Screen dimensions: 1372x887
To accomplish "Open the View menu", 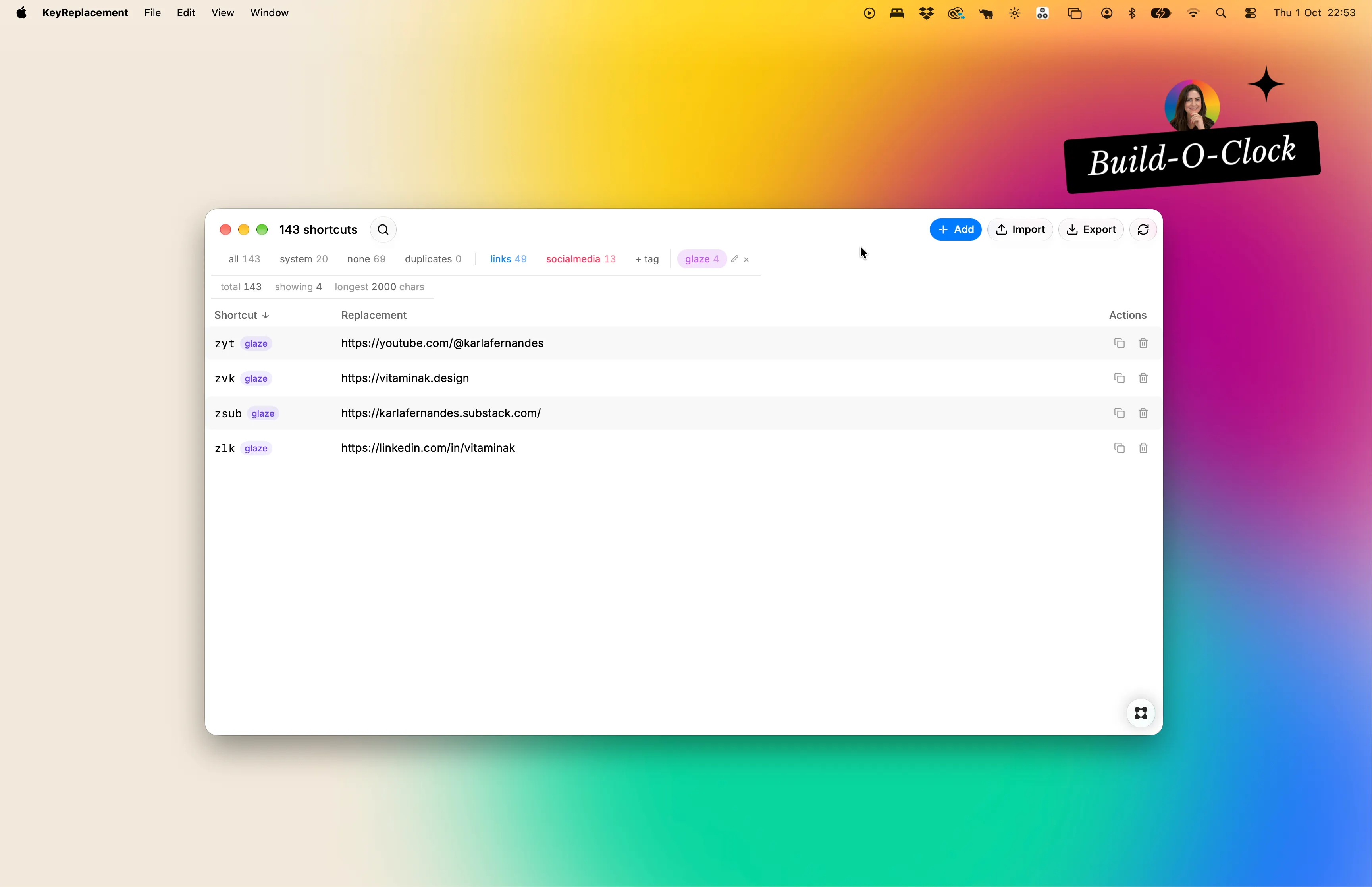I will 222,13.
